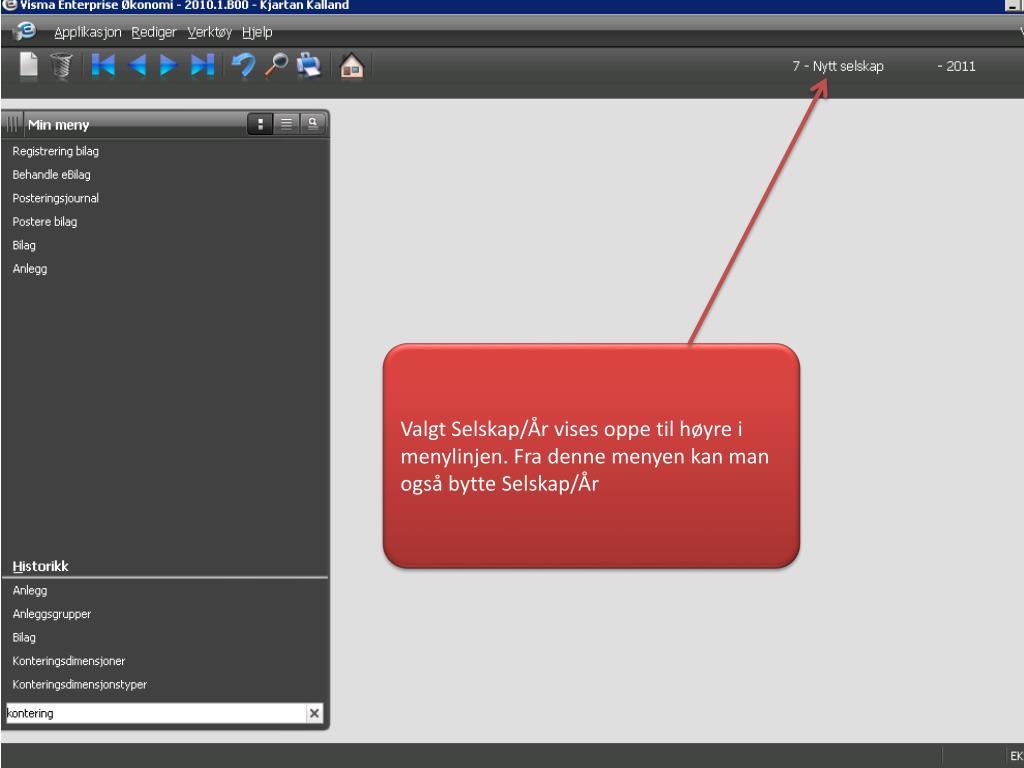This screenshot has width=1024, height=768.
Task: Open Anleggsgrupper under Historikk
Action: point(52,614)
